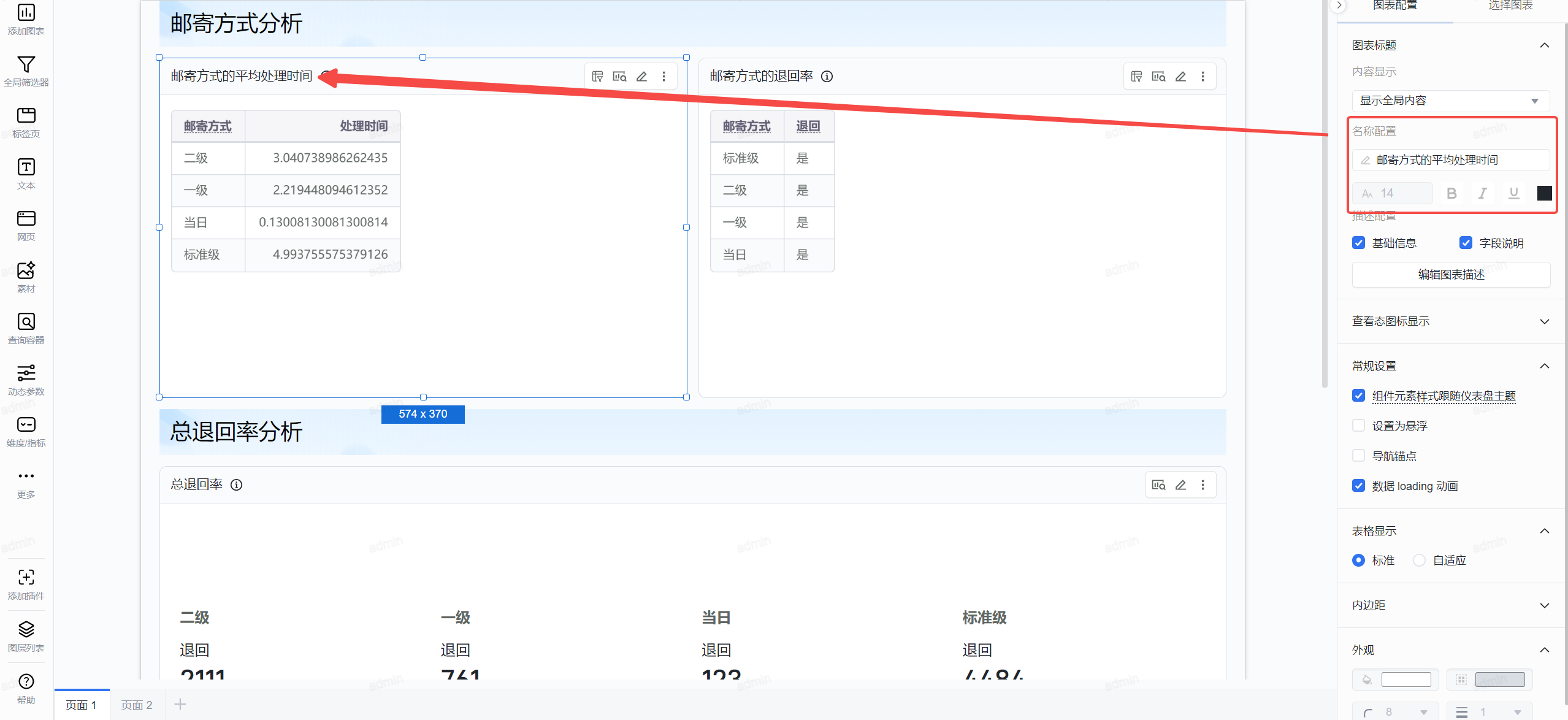Click the 编辑图表描述 button
Screen dimensions: 1568x720
tap(1450, 275)
